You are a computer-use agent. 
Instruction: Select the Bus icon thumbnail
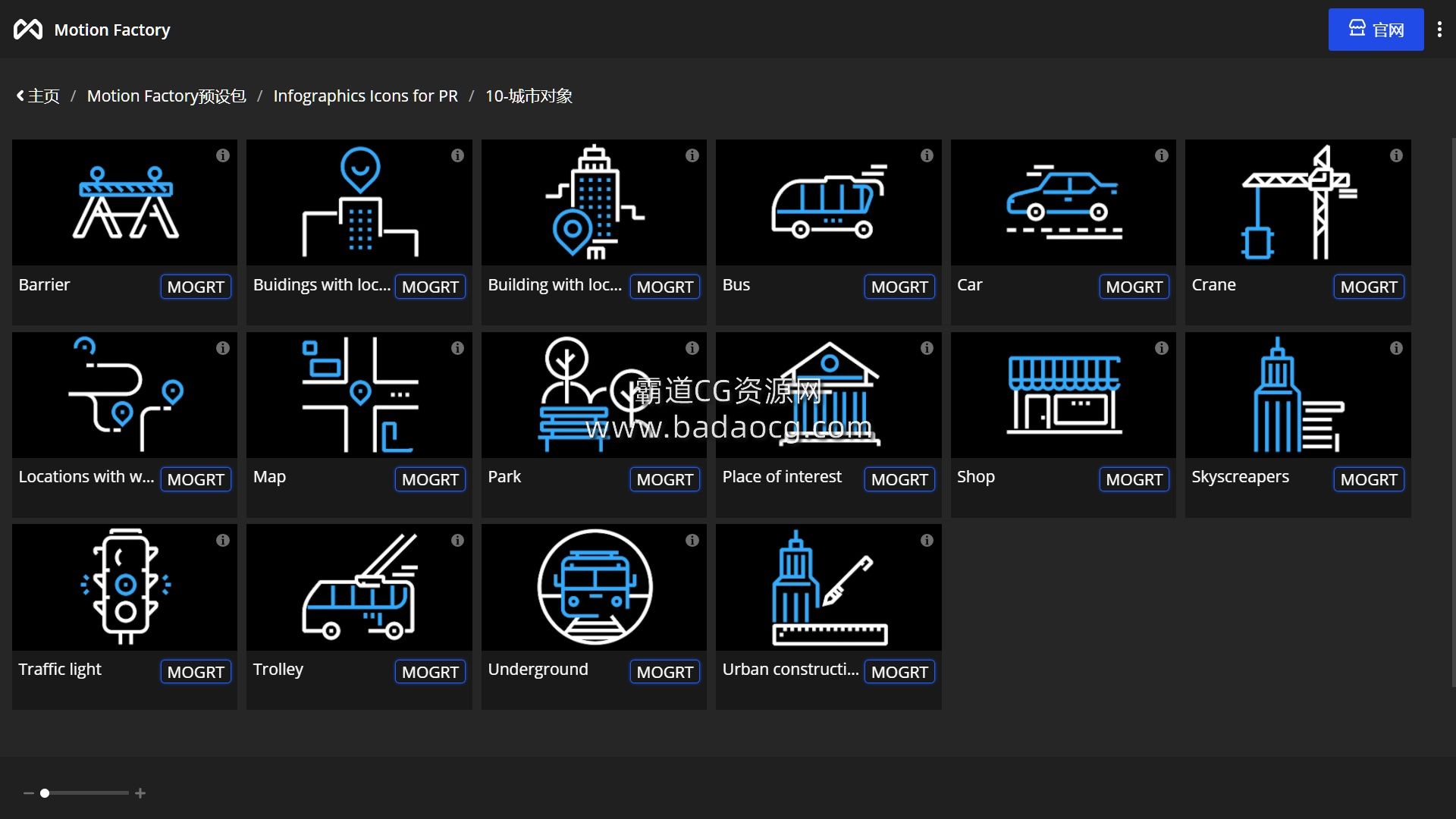pos(829,202)
